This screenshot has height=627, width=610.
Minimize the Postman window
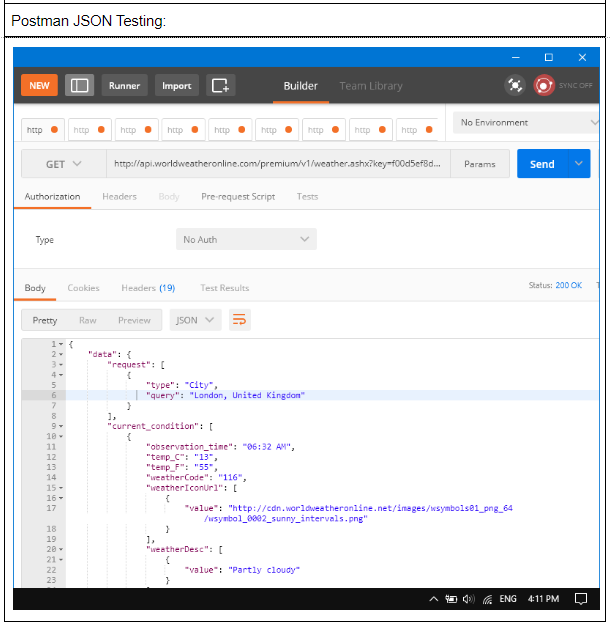(516, 58)
